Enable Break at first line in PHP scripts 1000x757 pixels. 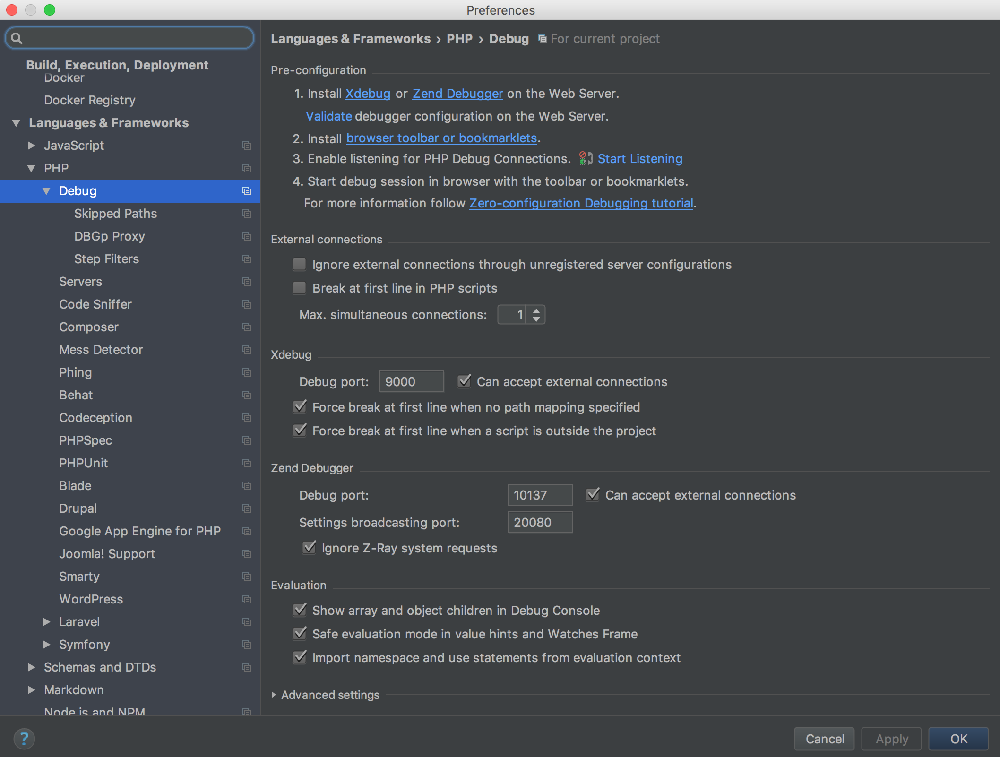(299, 288)
